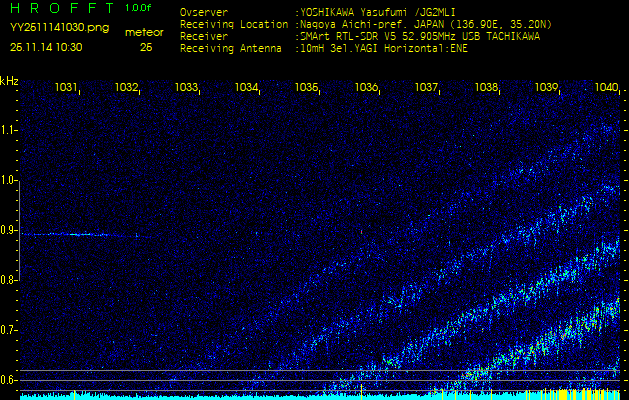This screenshot has width=629, height=400.
Task: Click the Receiving Location field label
Action: click(x=234, y=24)
